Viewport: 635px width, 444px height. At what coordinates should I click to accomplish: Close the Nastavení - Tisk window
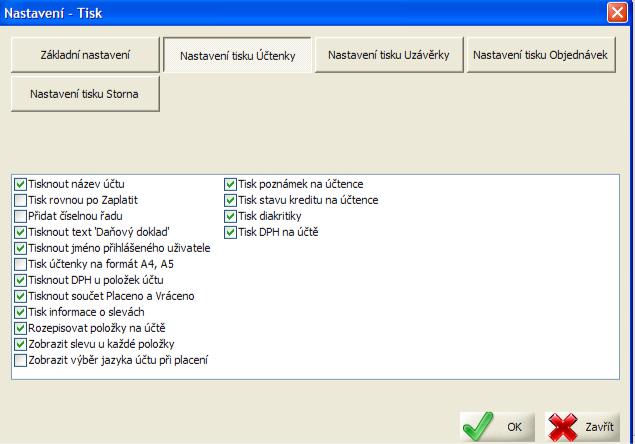click(621, 14)
